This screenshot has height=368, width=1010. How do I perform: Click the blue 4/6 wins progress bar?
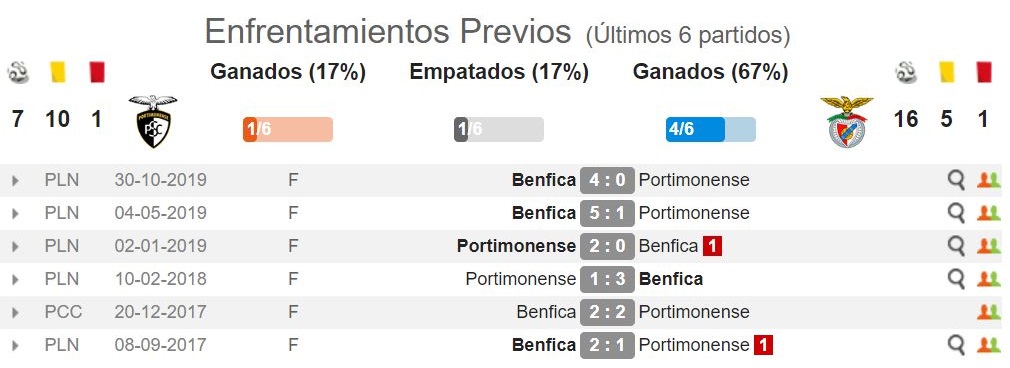click(710, 130)
